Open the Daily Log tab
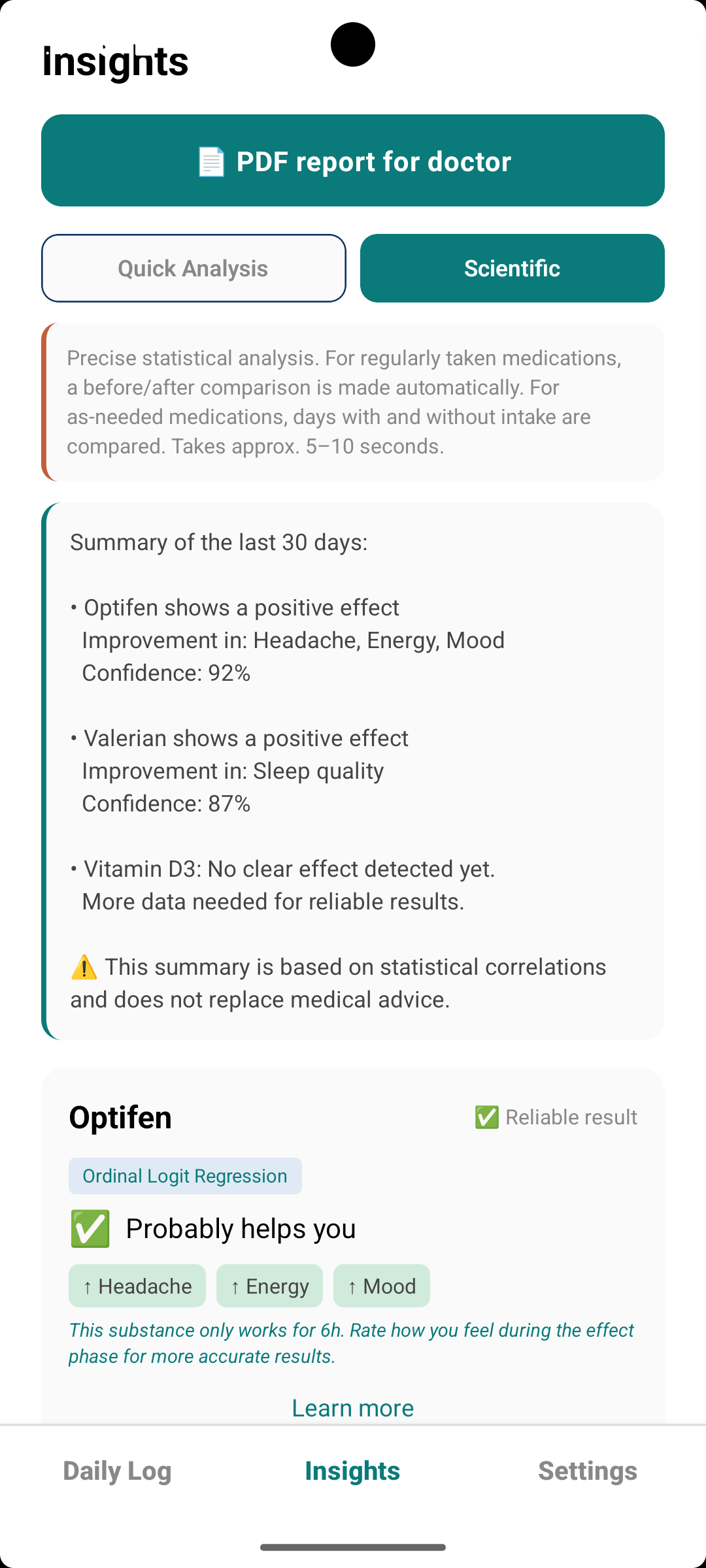This screenshot has height=1568, width=706. [118, 1471]
